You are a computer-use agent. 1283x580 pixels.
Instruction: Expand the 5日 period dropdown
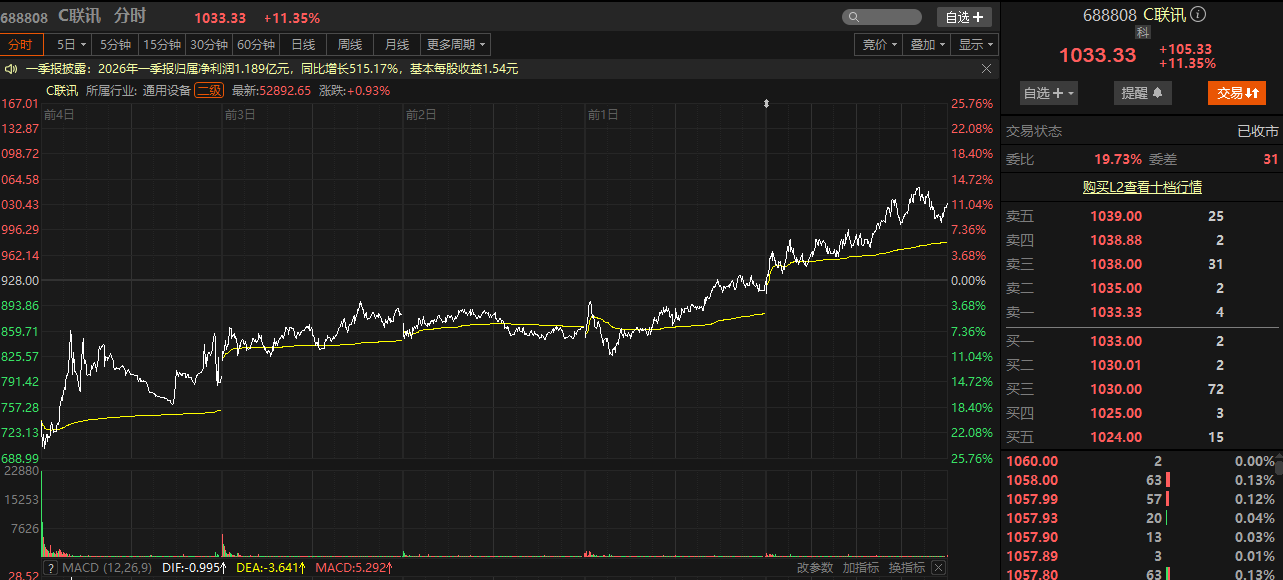[x=72, y=44]
